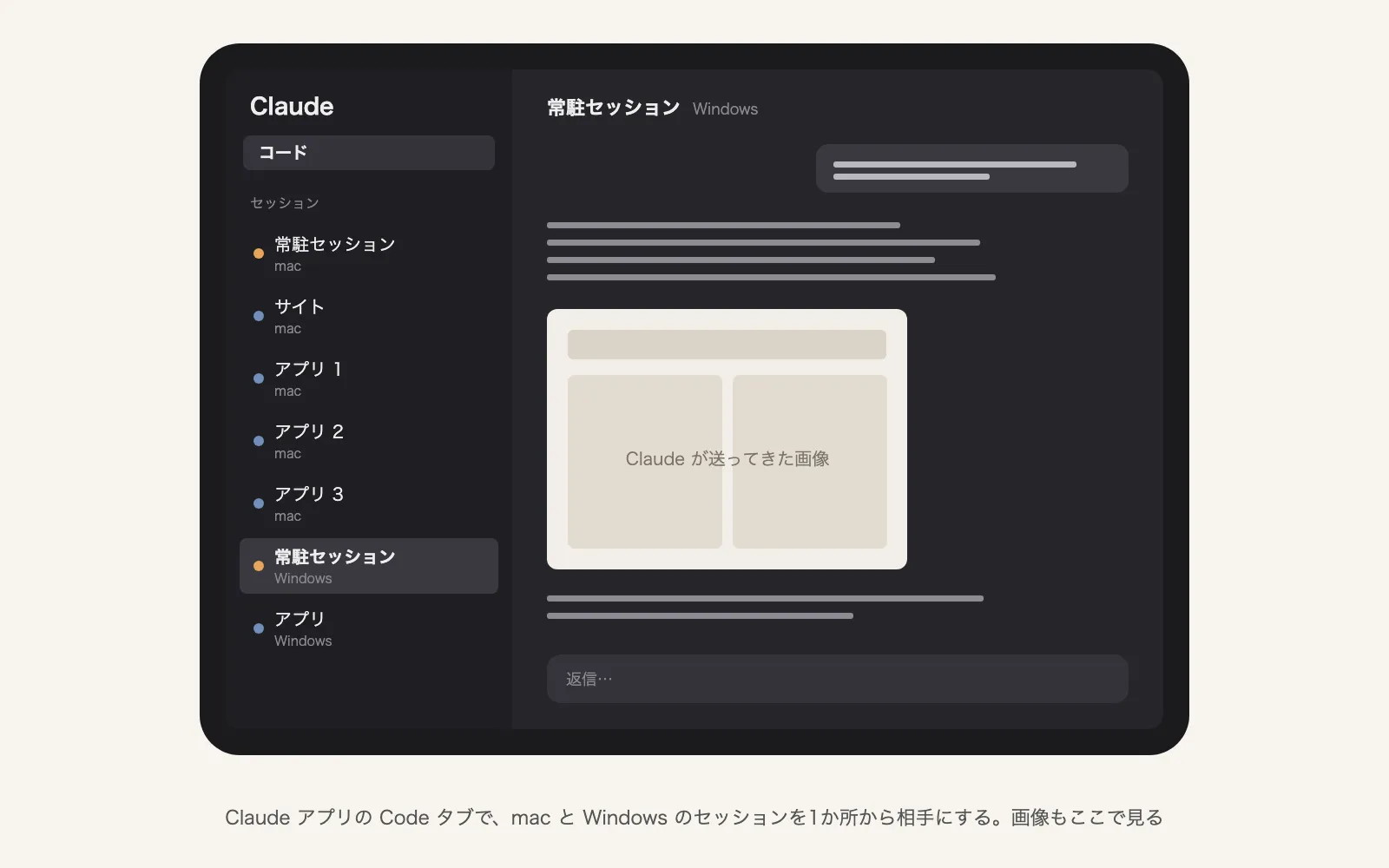The height and width of the screenshot is (868, 1389).
Task: Click the 返信… reply input field
Action: [838, 679]
